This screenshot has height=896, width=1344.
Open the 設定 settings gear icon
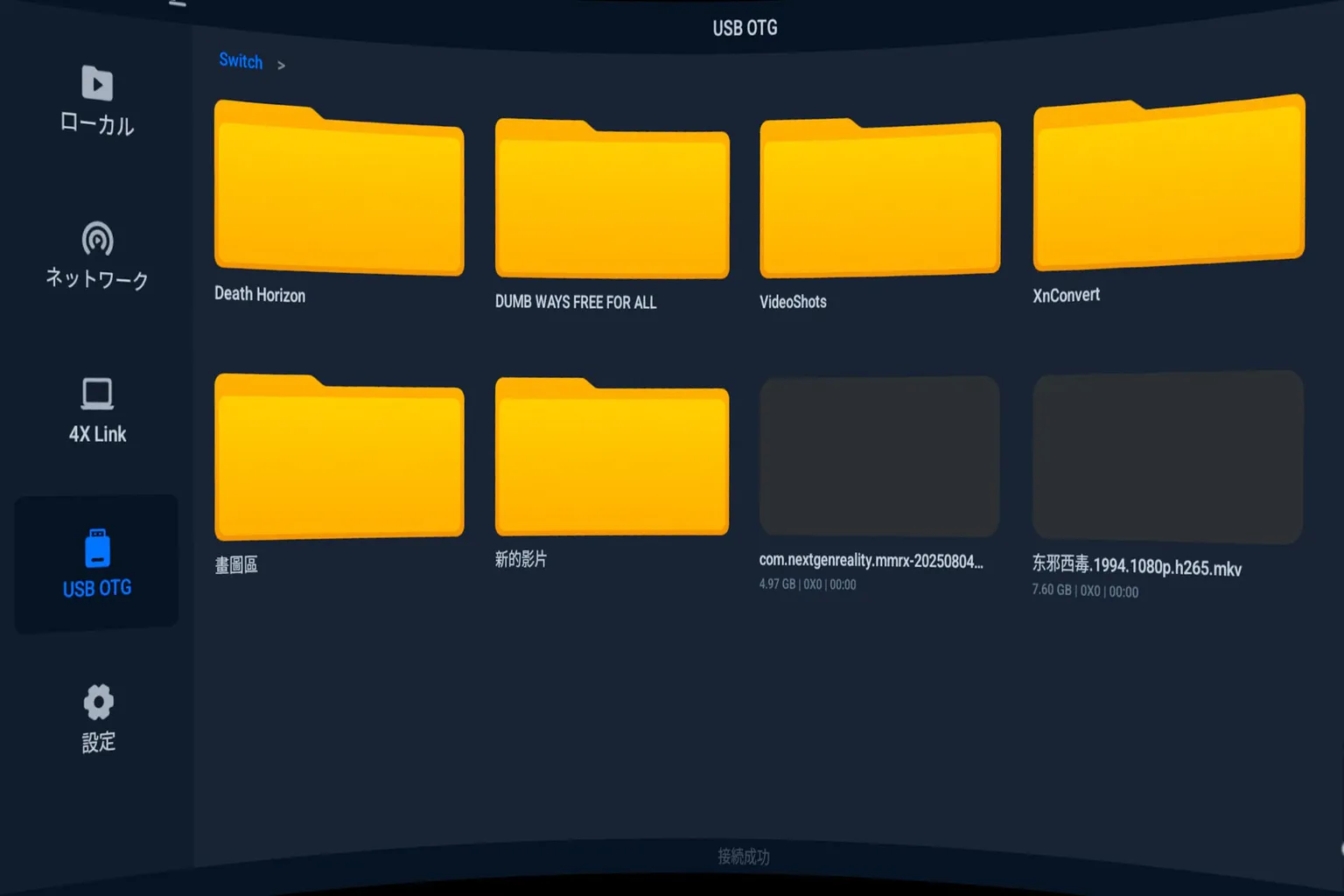(x=98, y=702)
